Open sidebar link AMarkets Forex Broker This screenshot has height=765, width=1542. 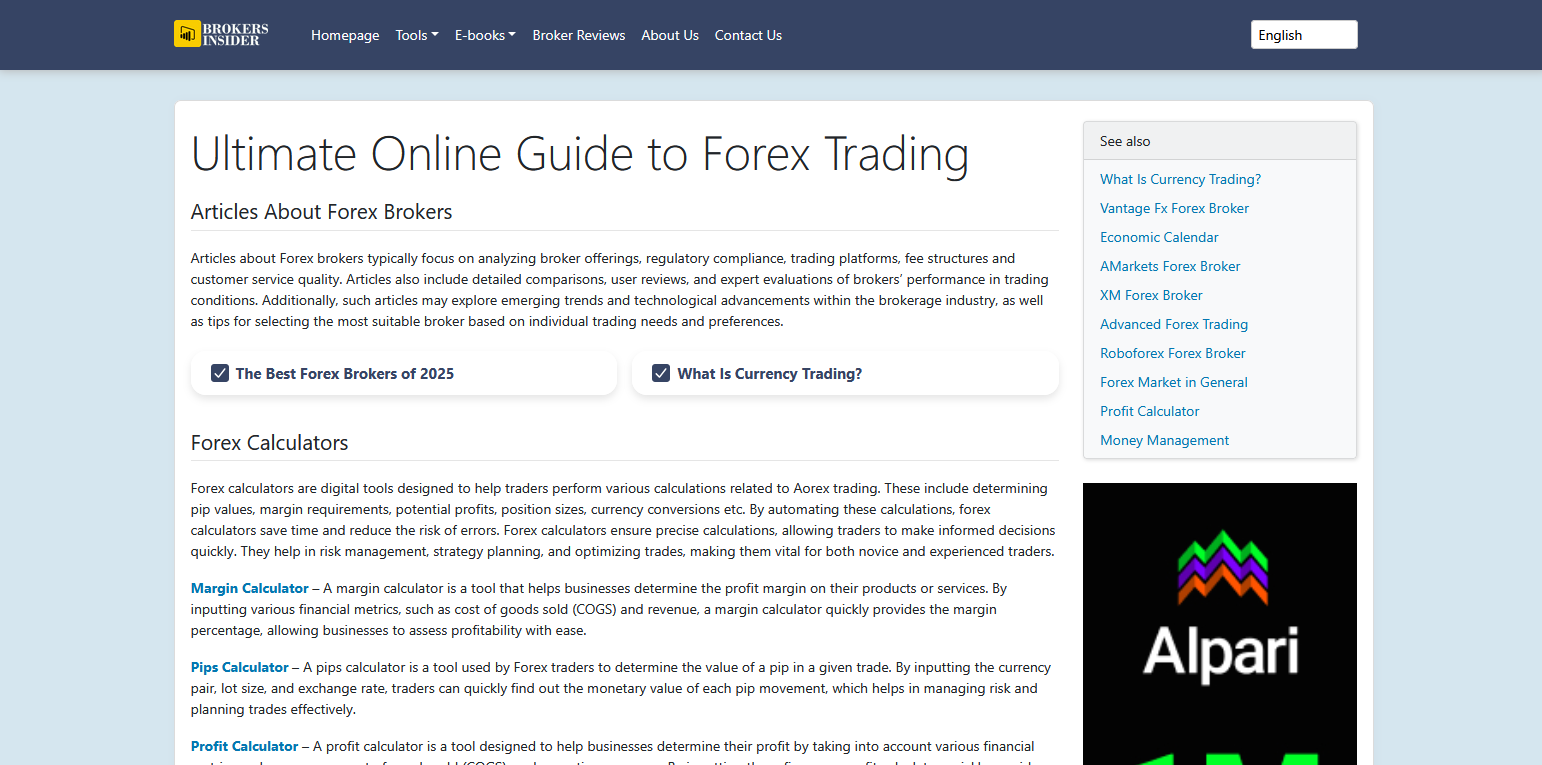pyautogui.click(x=1170, y=266)
